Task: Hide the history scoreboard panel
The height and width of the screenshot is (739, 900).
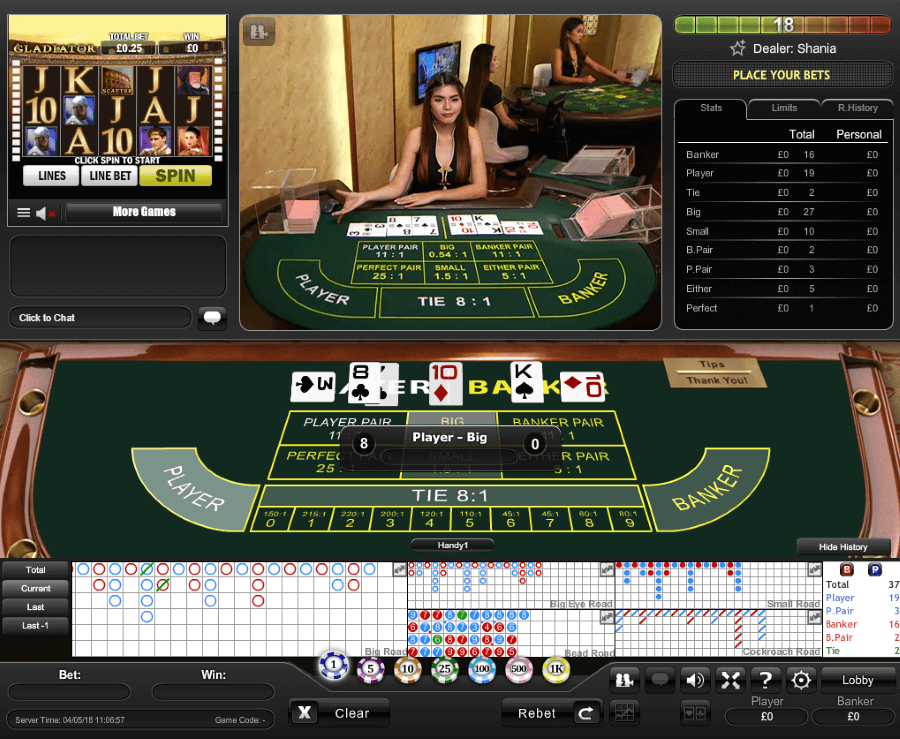Action: (x=843, y=547)
